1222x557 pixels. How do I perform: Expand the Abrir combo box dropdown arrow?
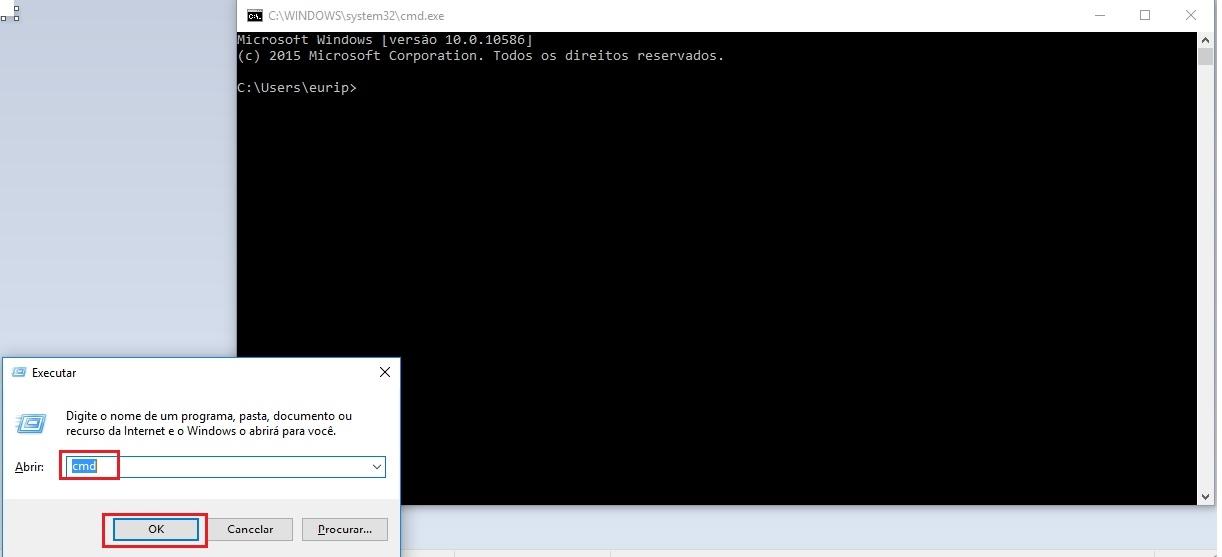376,467
